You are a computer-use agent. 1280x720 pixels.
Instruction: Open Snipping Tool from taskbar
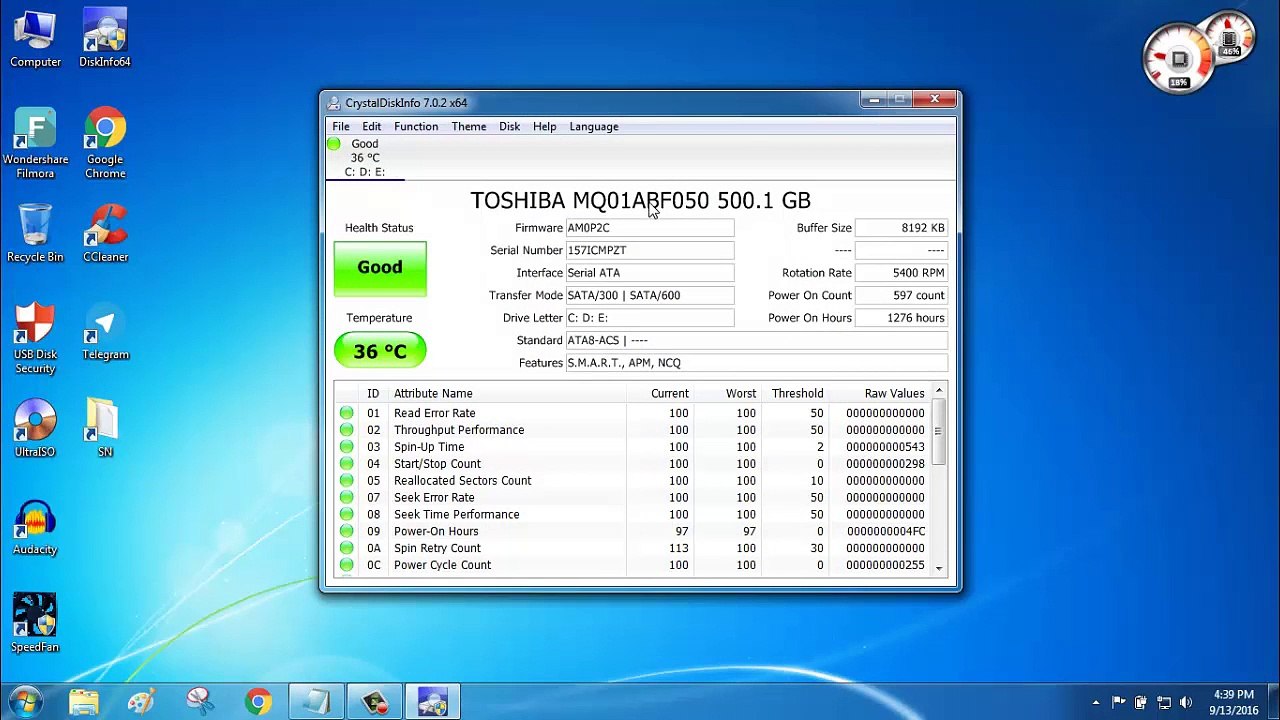(199, 702)
